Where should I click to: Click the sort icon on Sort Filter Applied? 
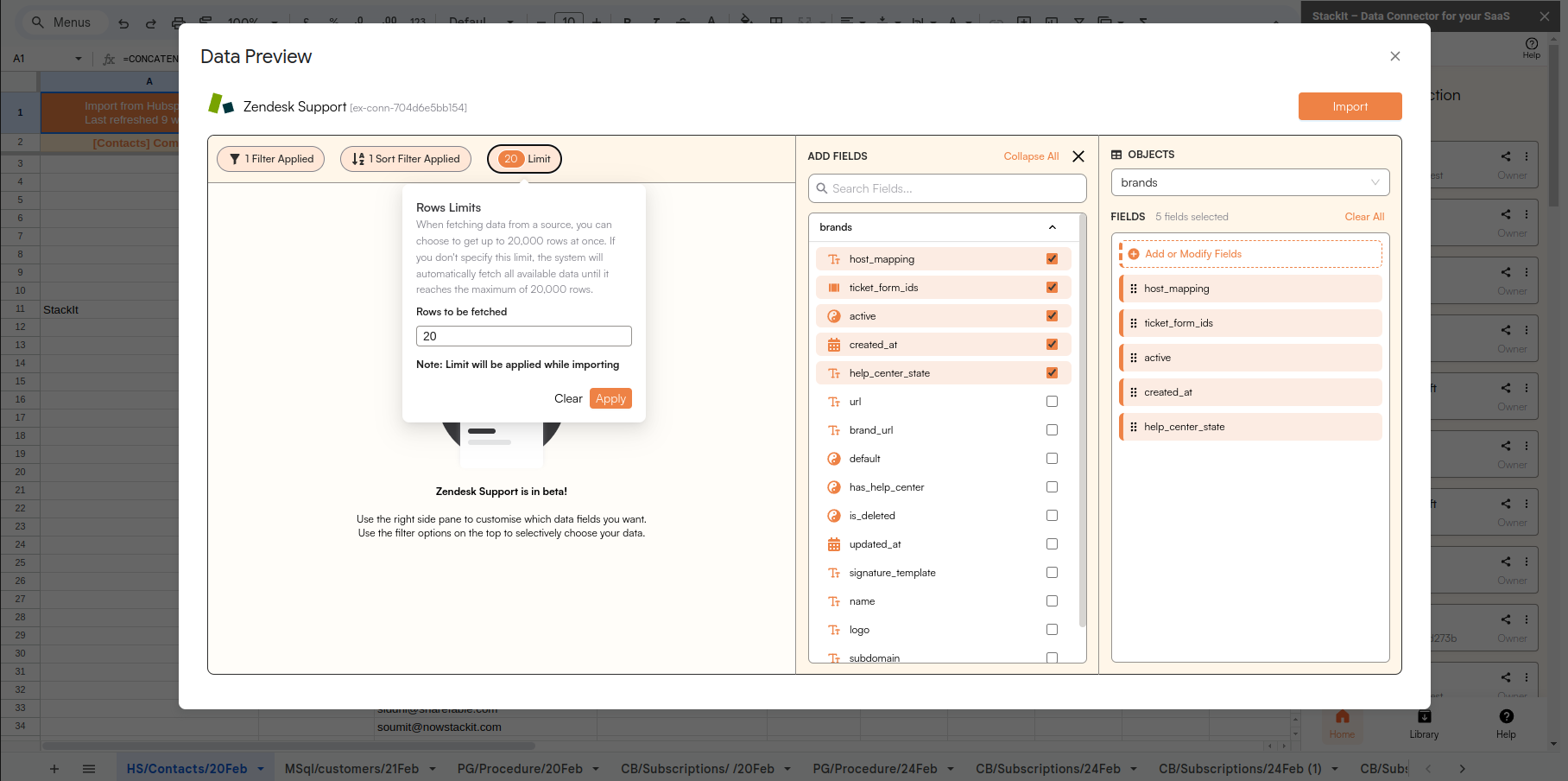click(x=358, y=159)
